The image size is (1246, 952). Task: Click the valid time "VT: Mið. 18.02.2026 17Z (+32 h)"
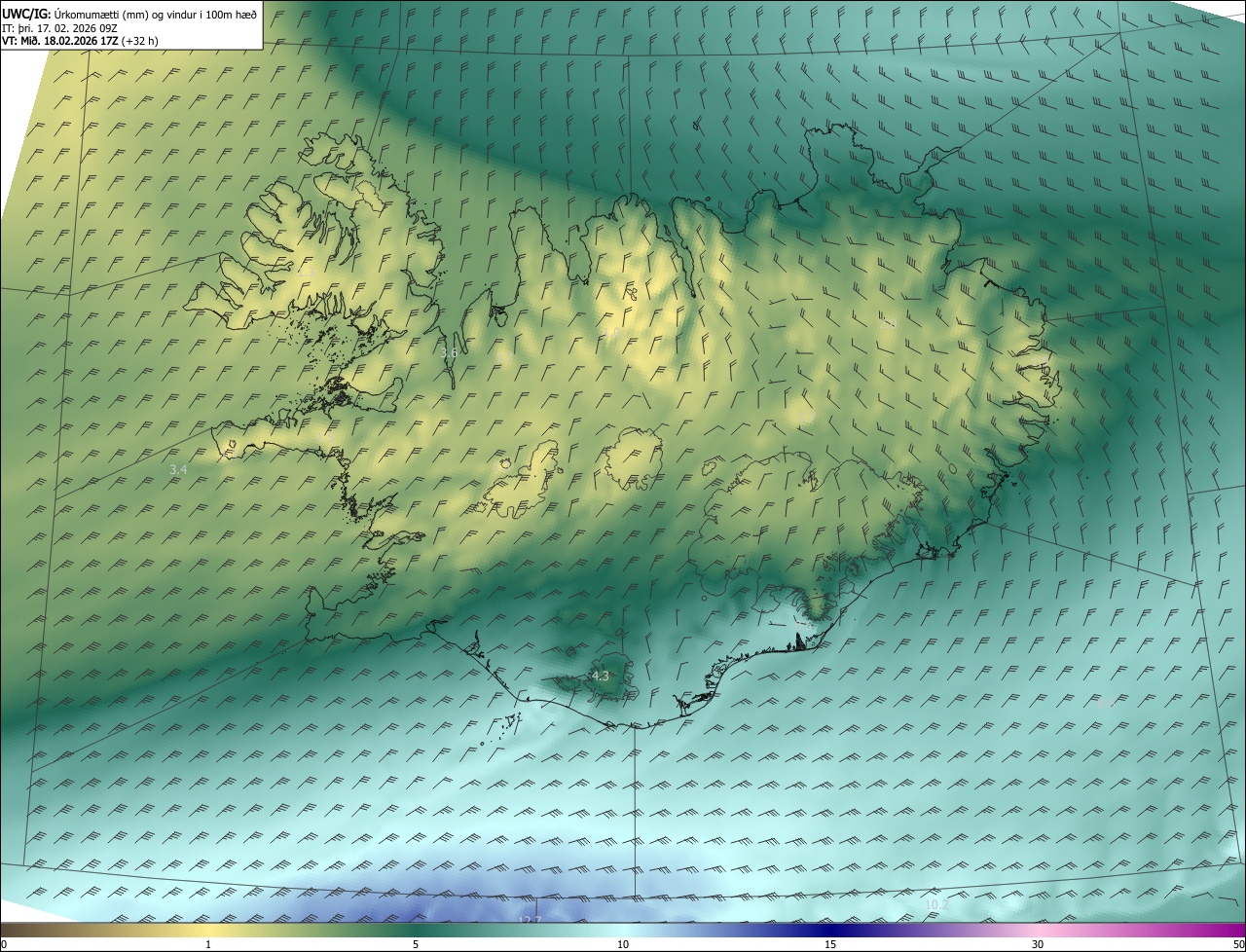(x=80, y=41)
